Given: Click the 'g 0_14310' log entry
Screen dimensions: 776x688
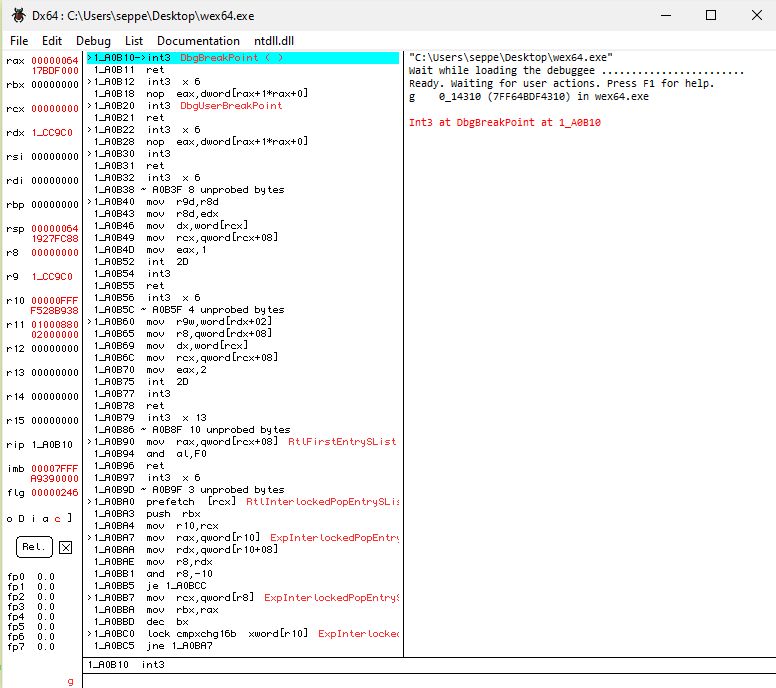Looking at the screenshot, I should click(x=528, y=97).
